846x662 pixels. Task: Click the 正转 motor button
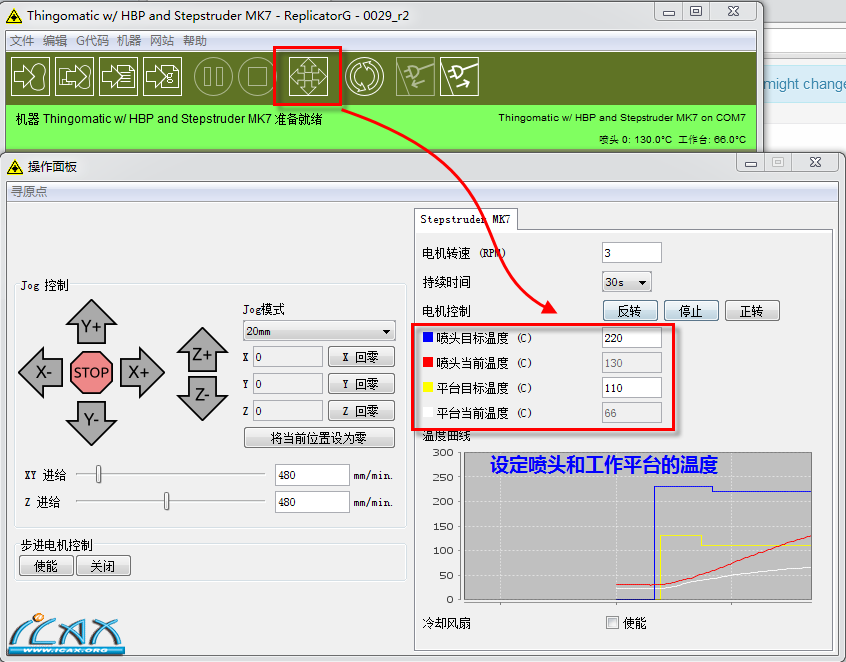pyautogui.click(x=752, y=311)
